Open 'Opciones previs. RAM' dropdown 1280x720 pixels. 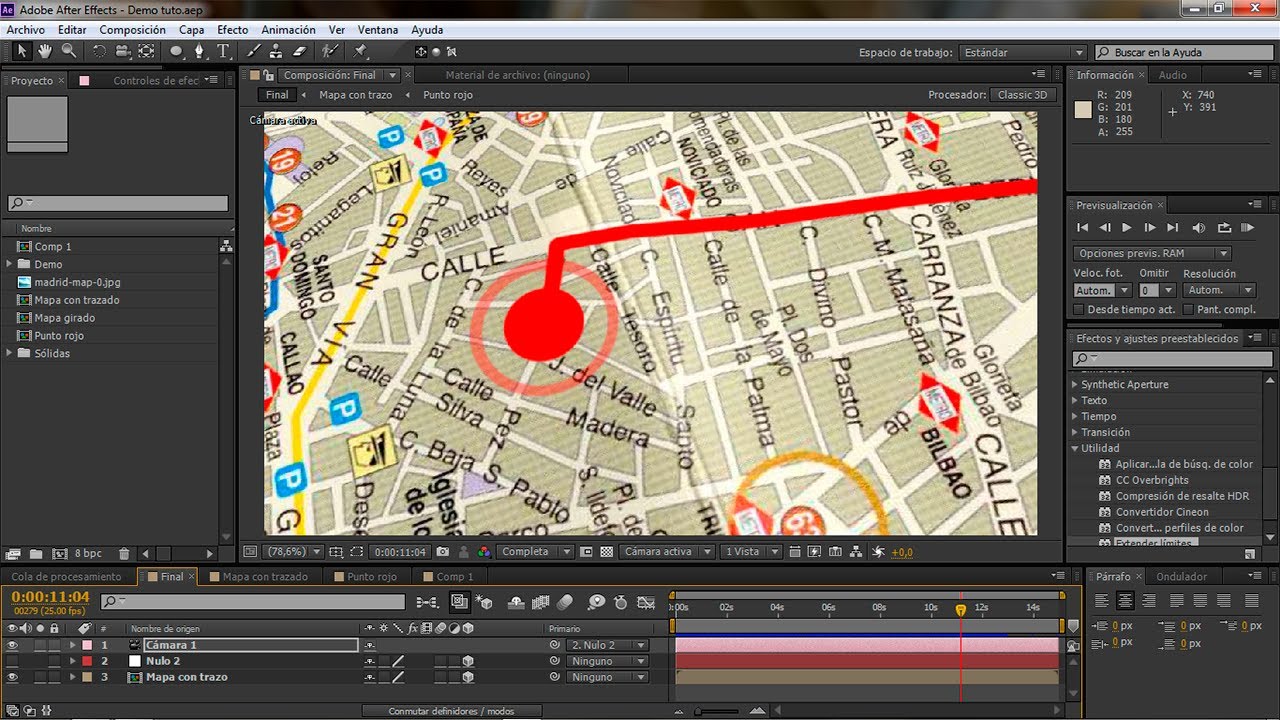point(1152,254)
